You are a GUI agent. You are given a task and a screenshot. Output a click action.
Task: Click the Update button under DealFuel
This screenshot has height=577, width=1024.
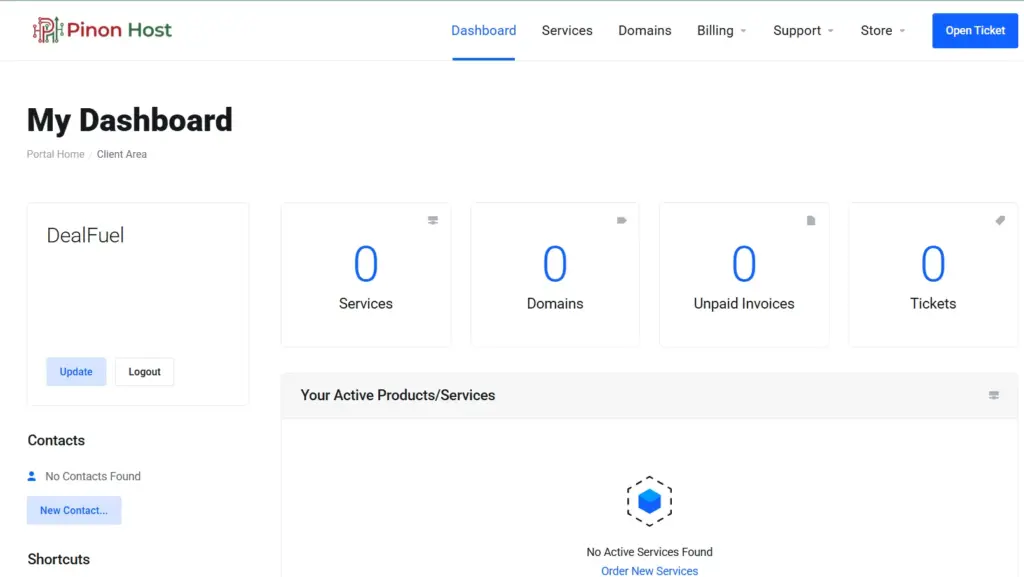tap(76, 371)
